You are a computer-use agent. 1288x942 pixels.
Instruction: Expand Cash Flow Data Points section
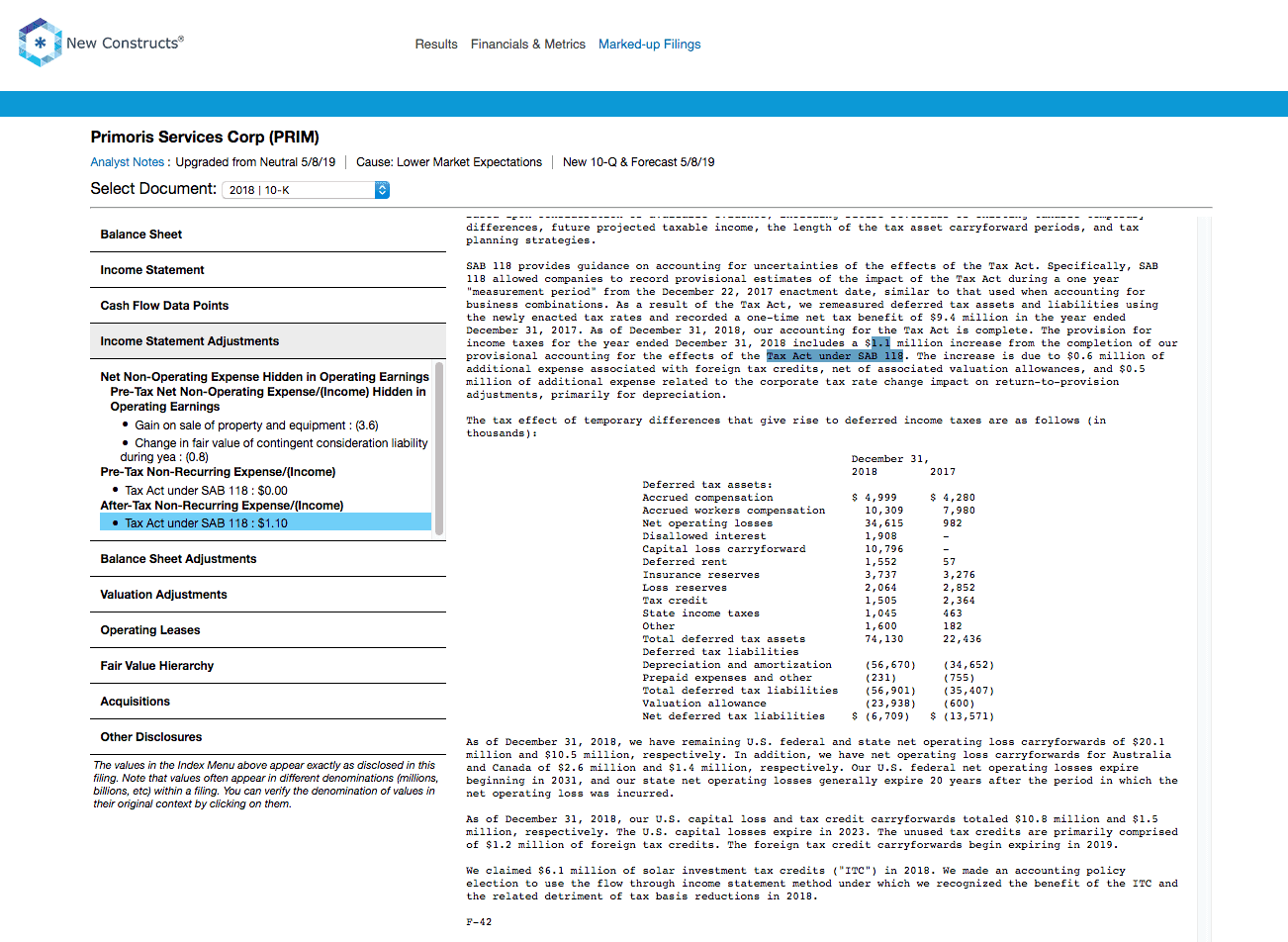268,306
